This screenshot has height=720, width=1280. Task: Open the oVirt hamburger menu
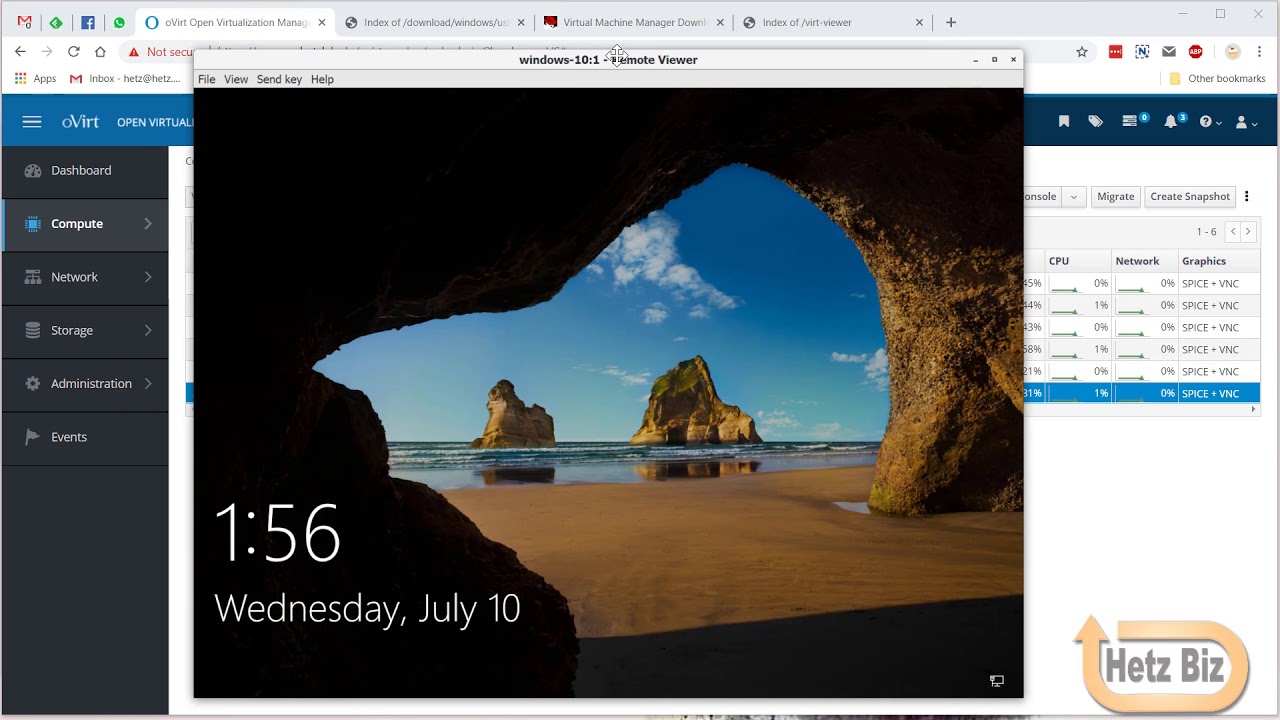(x=32, y=122)
